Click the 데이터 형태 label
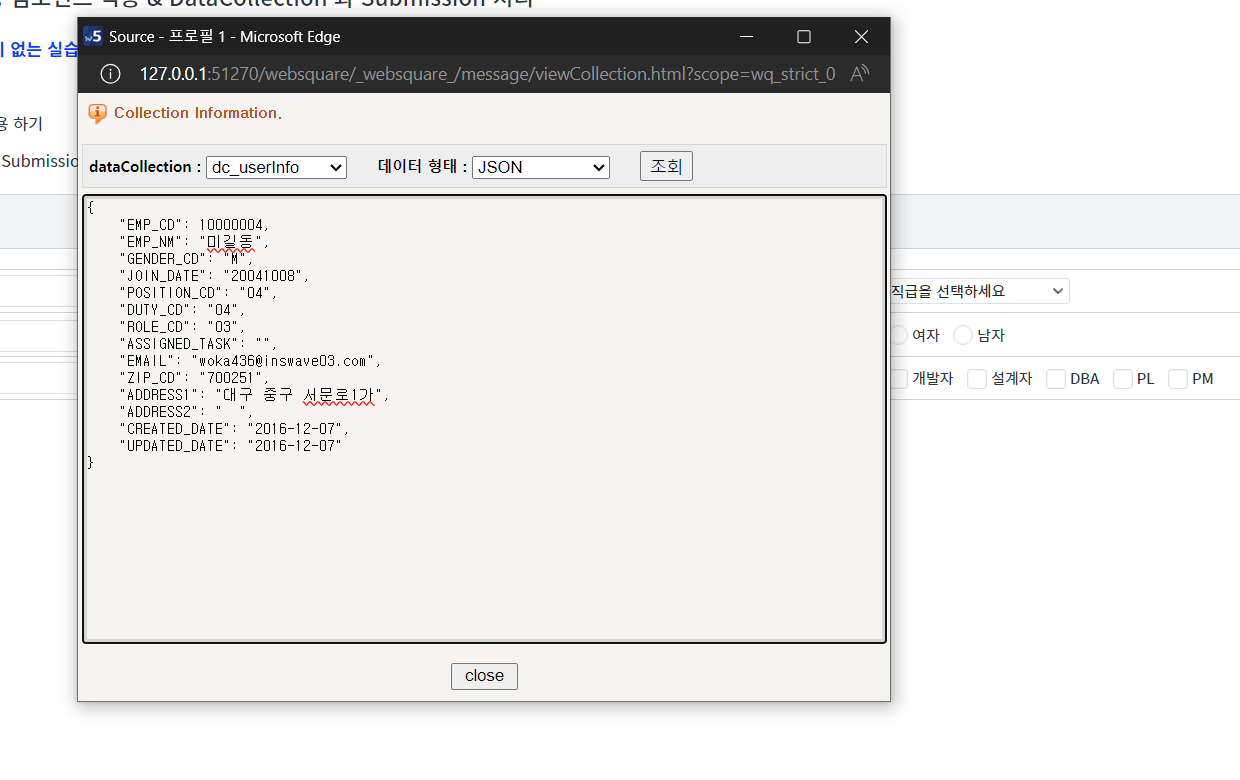Screen dimensions: 1240x780 coord(422,167)
